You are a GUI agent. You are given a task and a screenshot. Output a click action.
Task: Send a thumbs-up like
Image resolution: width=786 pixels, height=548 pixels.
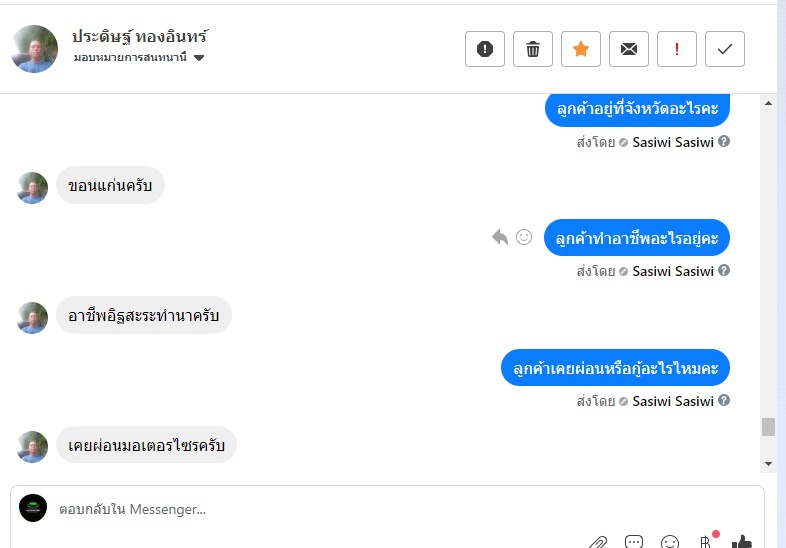pos(741,542)
